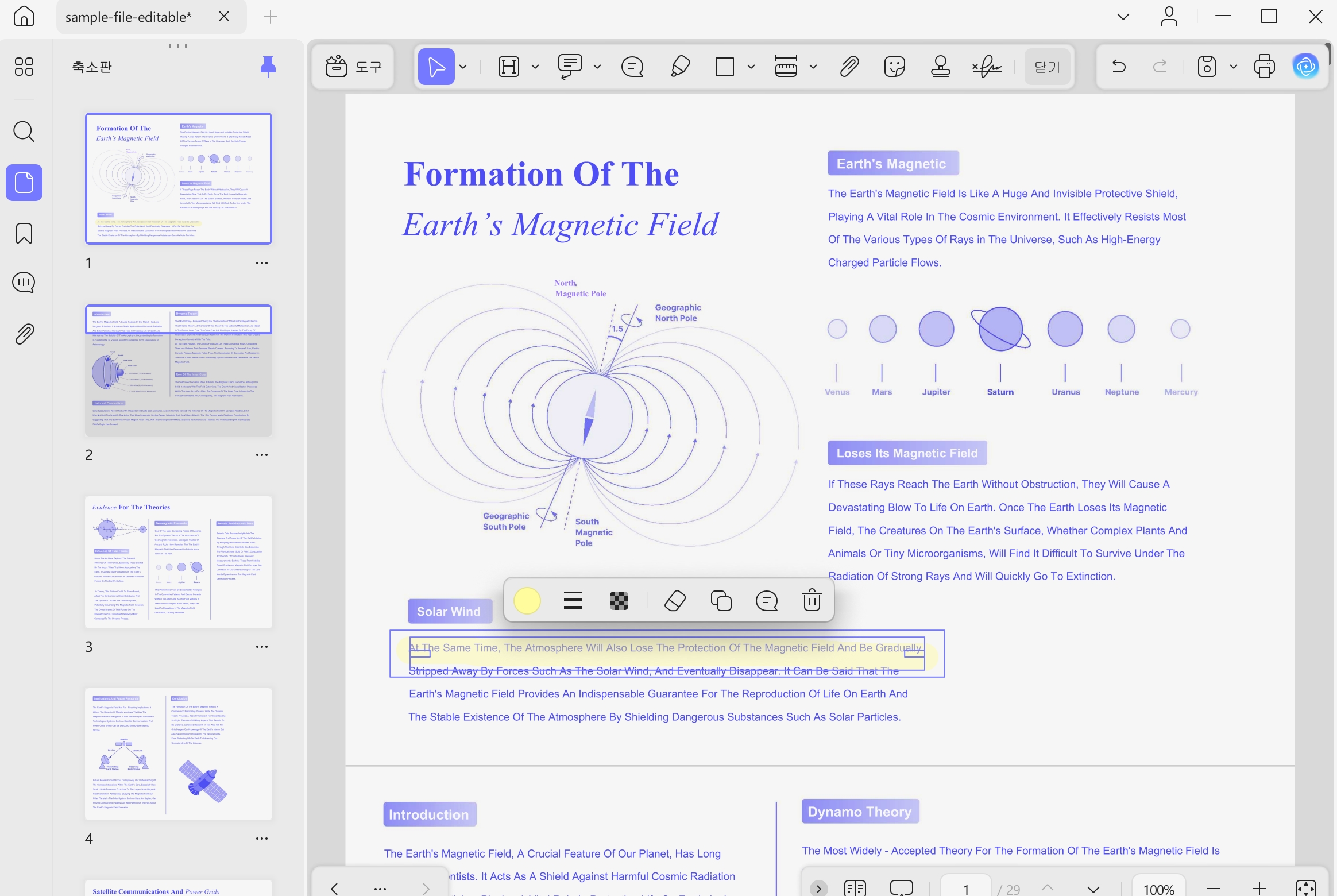Select page 4 thumbnail with the satellite
The image size is (1337, 896).
coord(179,754)
